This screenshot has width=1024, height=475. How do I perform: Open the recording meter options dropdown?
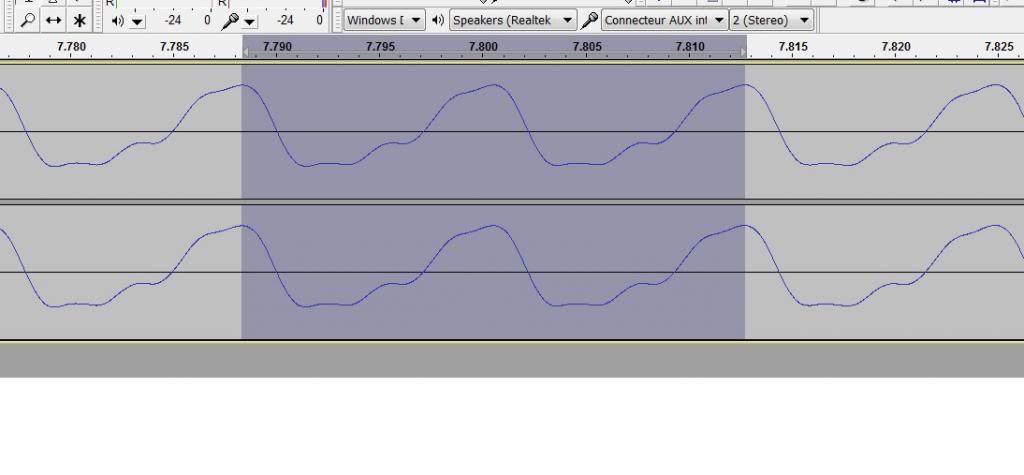coord(250,21)
